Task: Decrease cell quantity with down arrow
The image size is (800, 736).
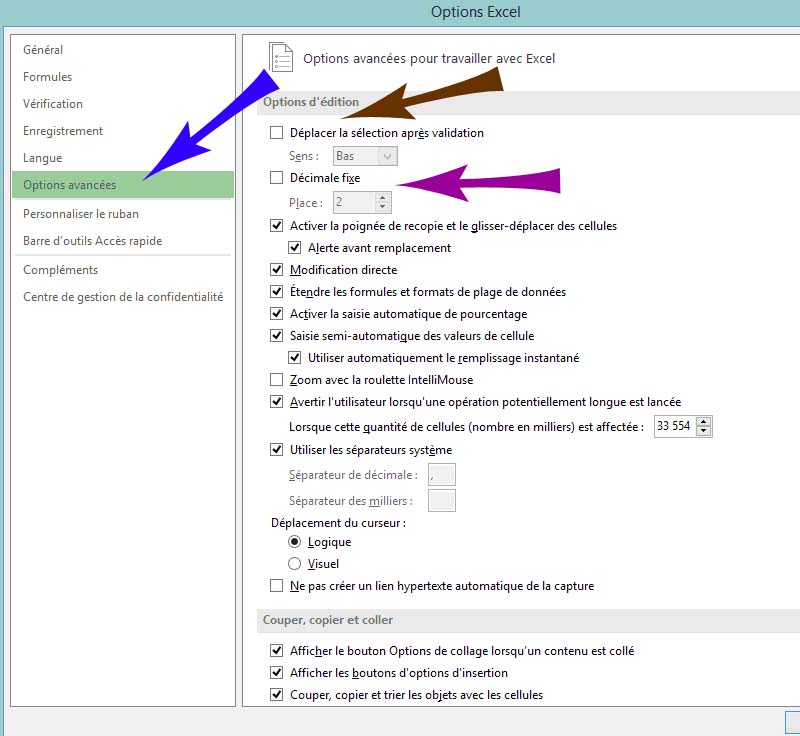Action: coord(704,432)
